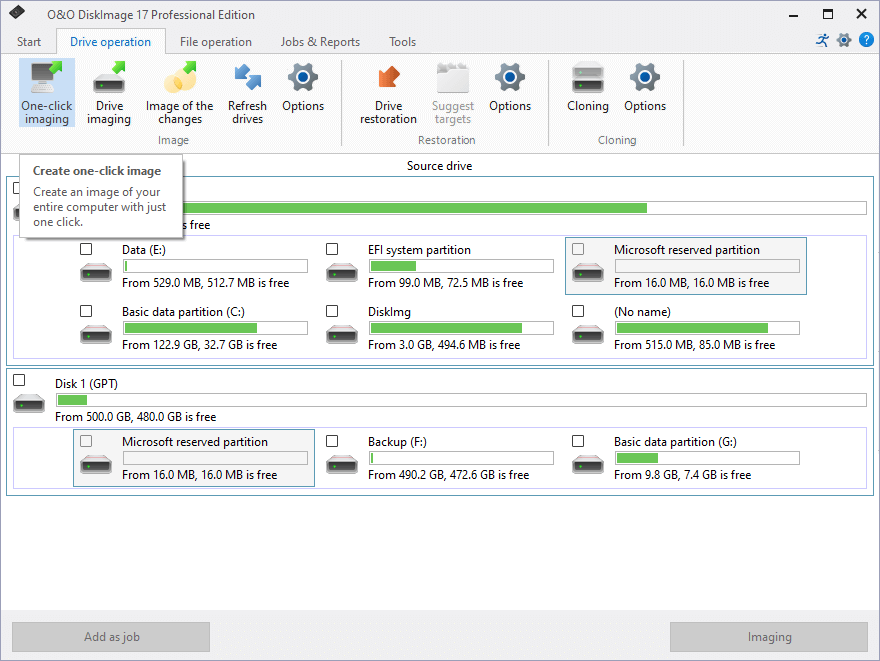Click the running man express view icon
Viewport: 880px width, 661px height.
[x=822, y=40]
